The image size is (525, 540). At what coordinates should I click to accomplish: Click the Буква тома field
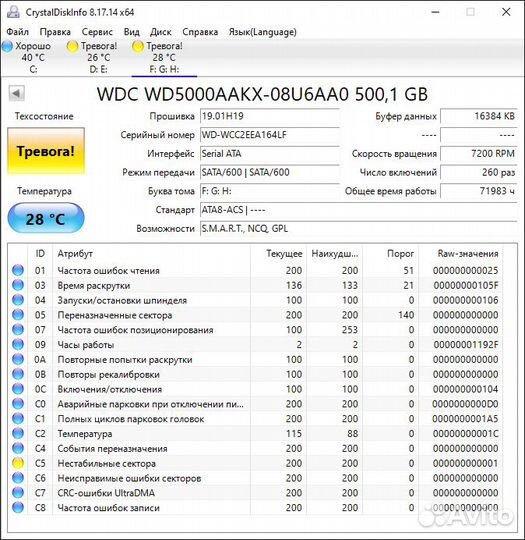tap(270, 191)
